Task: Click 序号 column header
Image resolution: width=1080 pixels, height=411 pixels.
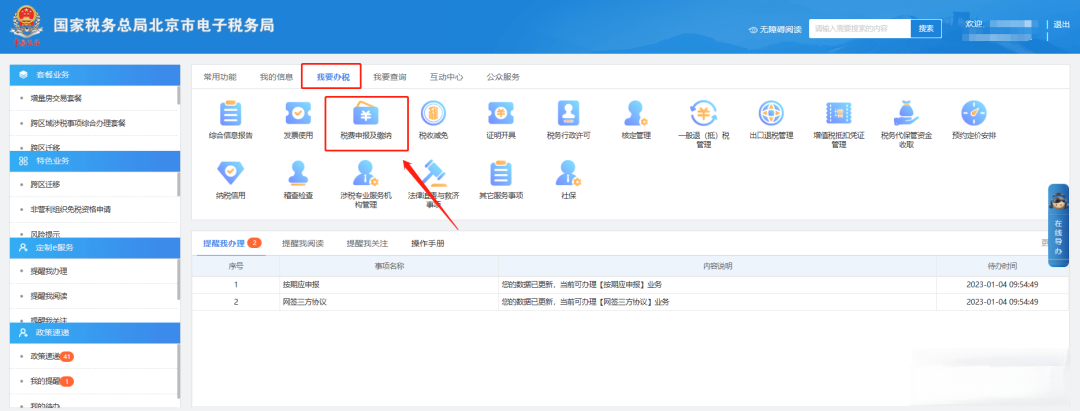Action: [236, 266]
